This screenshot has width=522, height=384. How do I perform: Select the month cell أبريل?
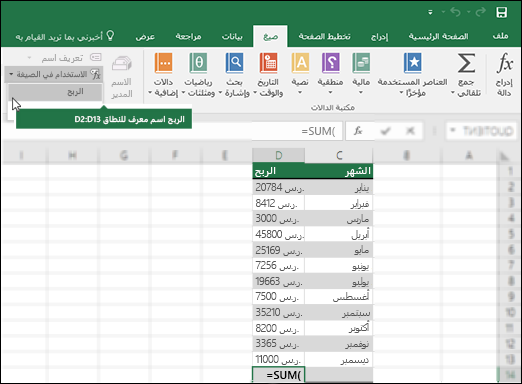[339, 234]
